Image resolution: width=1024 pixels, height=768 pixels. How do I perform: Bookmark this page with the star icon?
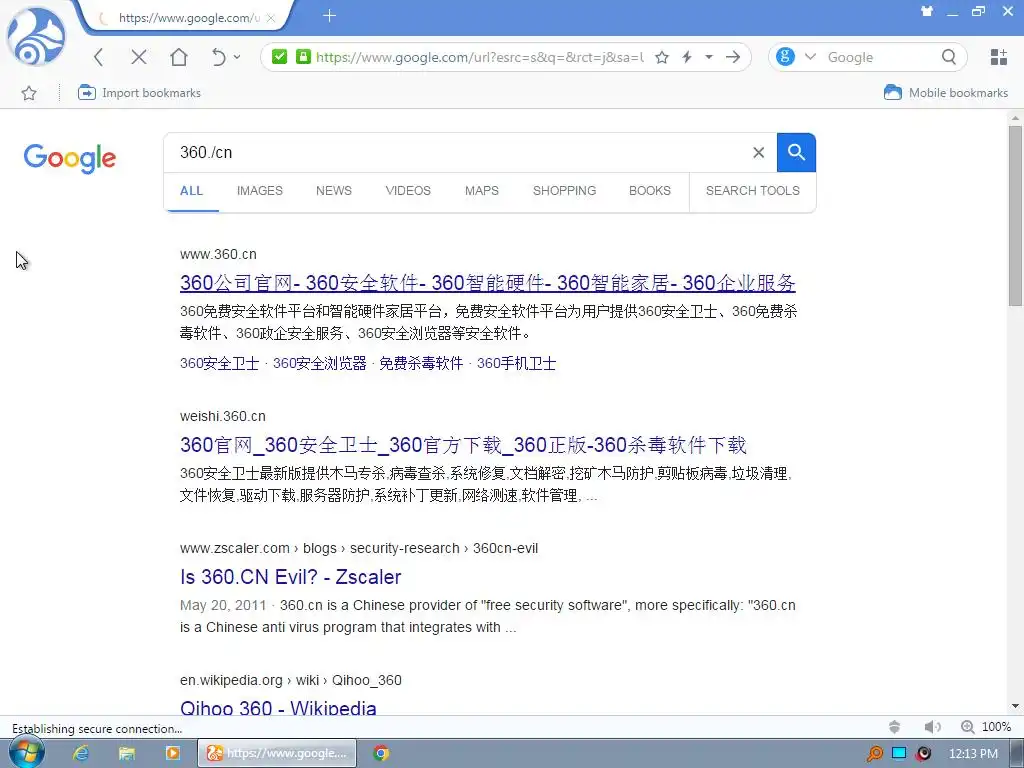(662, 57)
